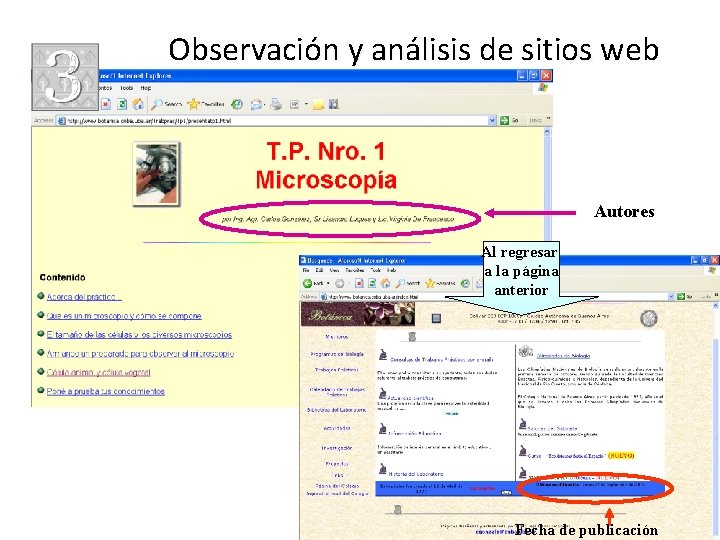The width and height of the screenshot is (720, 540).
Task: Open 'Poné a prueba tus conocimientos' link
Action: (106, 391)
